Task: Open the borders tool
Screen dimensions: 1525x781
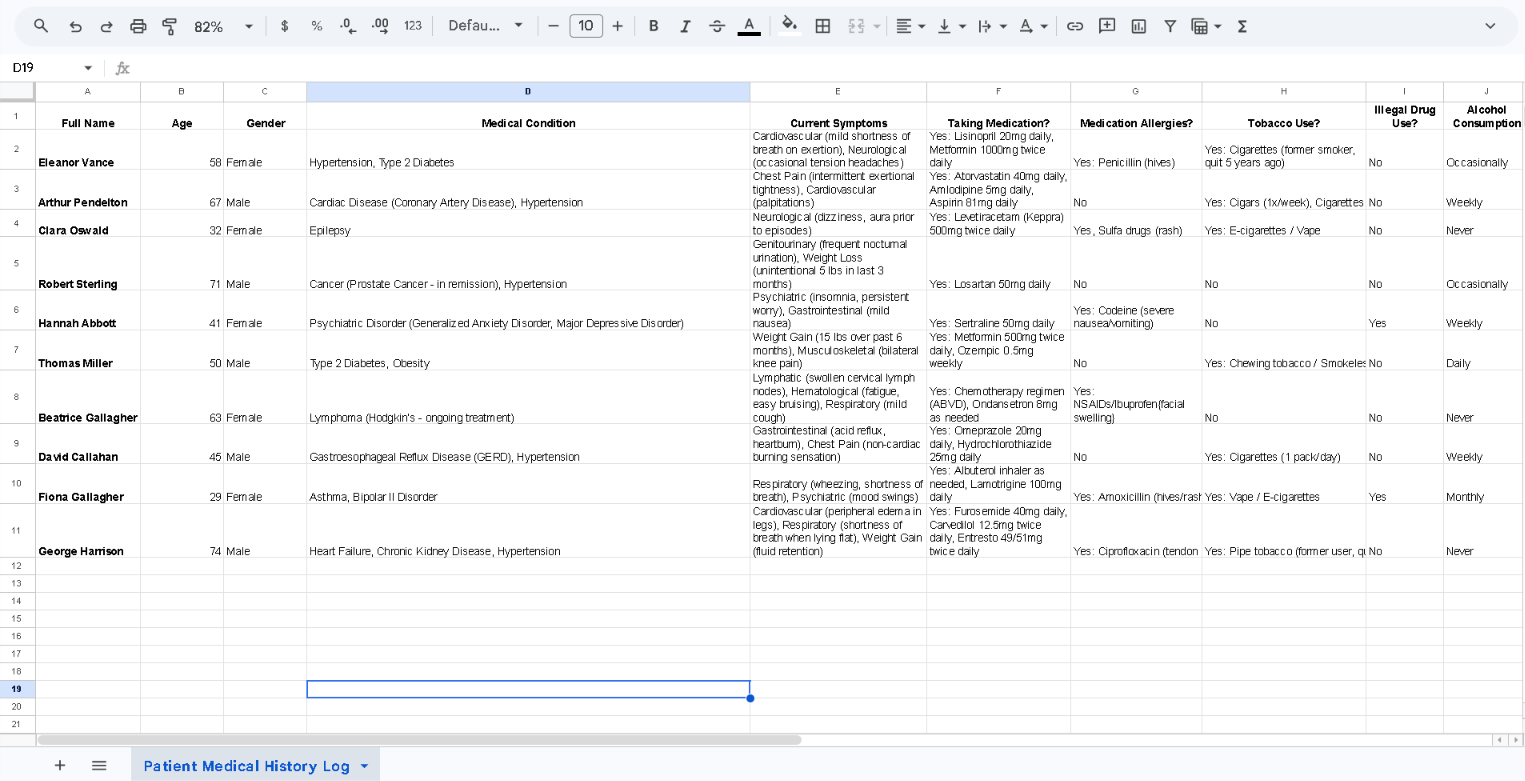Action: 823,26
